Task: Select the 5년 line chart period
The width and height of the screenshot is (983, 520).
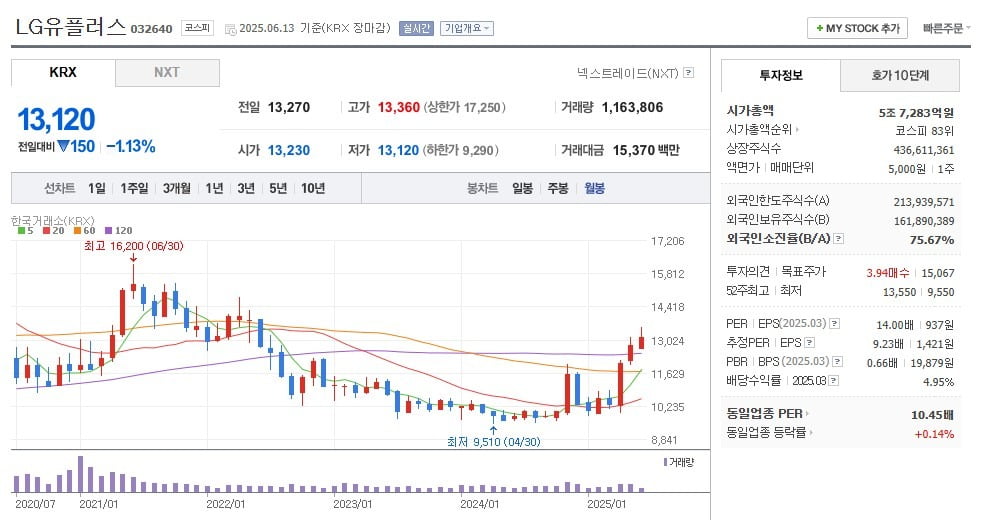Action: [x=278, y=188]
